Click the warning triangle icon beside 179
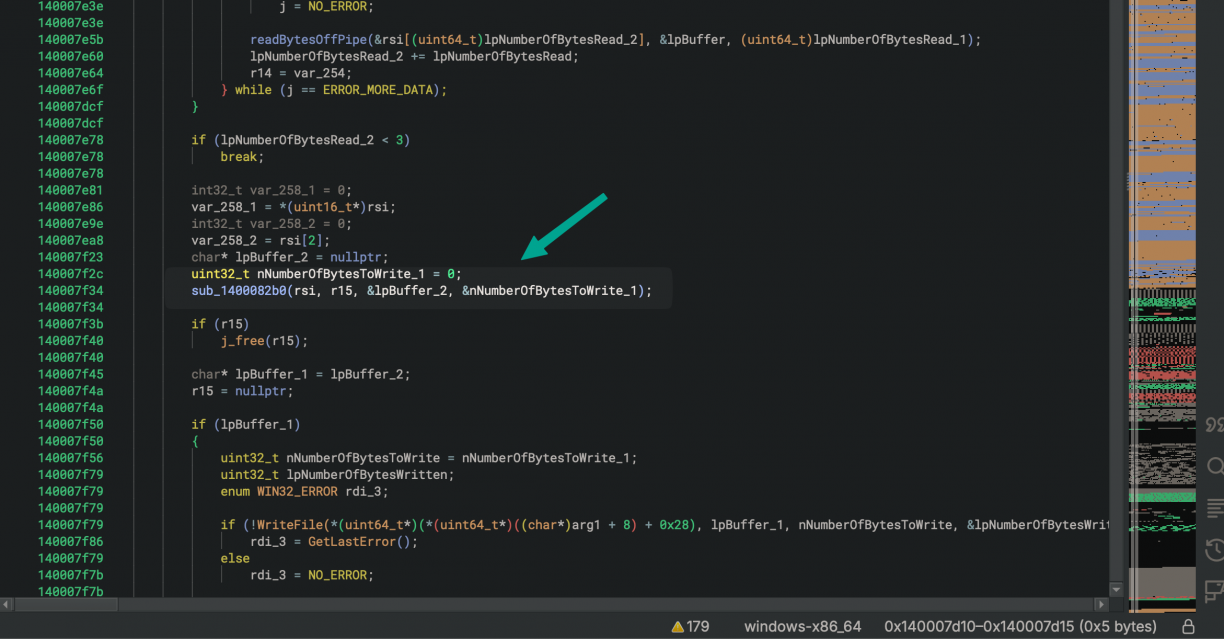The width and height of the screenshot is (1224, 639). [678, 627]
